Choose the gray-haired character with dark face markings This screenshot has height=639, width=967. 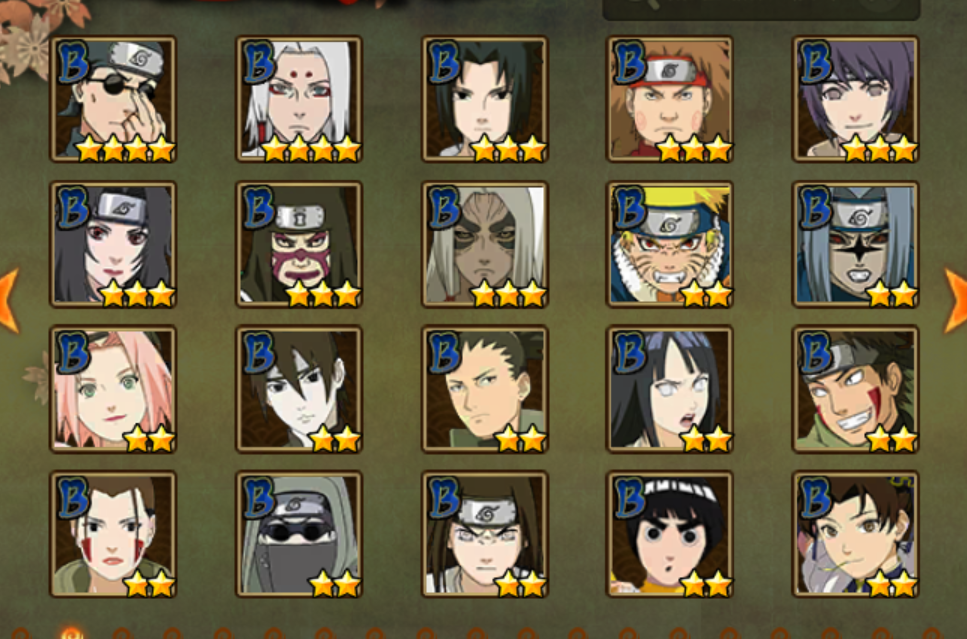point(485,244)
